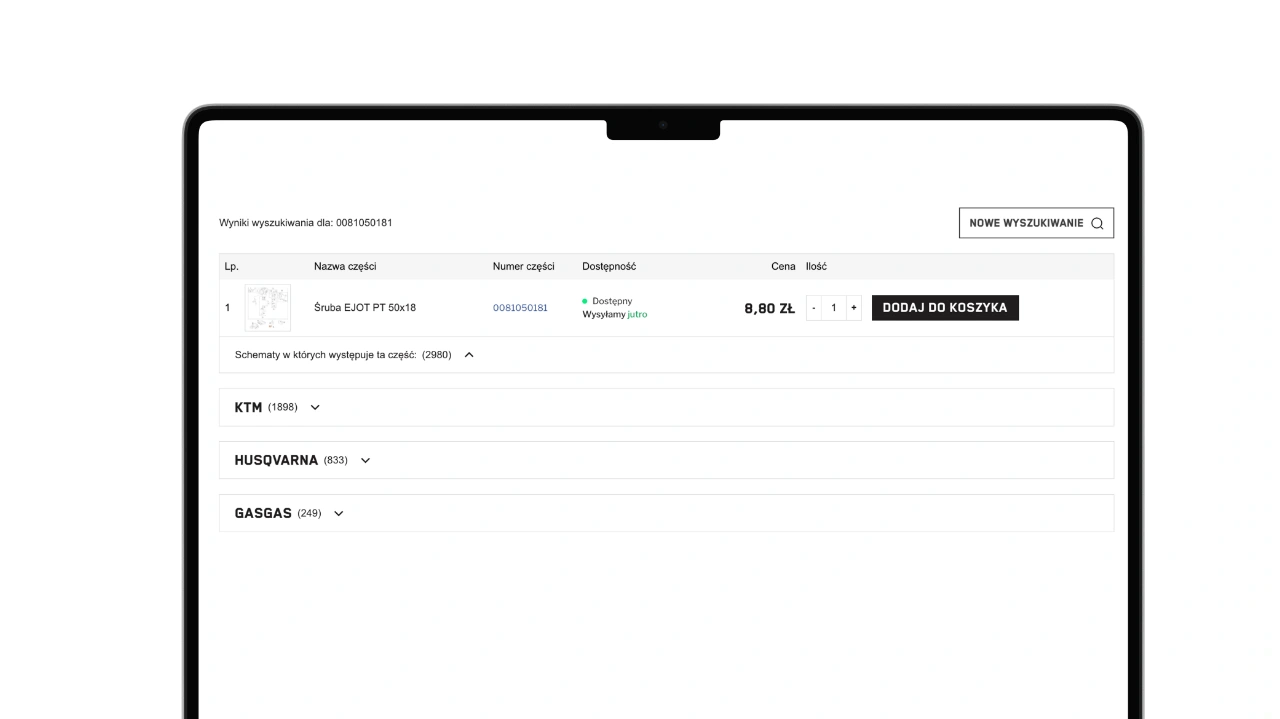The height and width of the screenshot is (719, 1280).
Task: Collapse the schematics list using the up chevron
Action: pos(469,355)
